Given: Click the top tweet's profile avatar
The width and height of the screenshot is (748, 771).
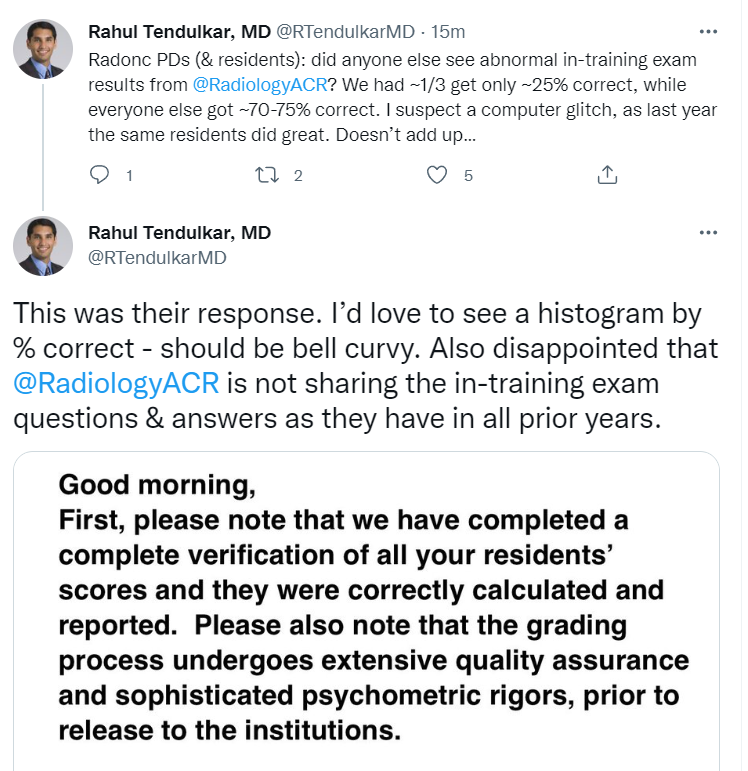Looking at the screenshot, I should coord(42,49).
